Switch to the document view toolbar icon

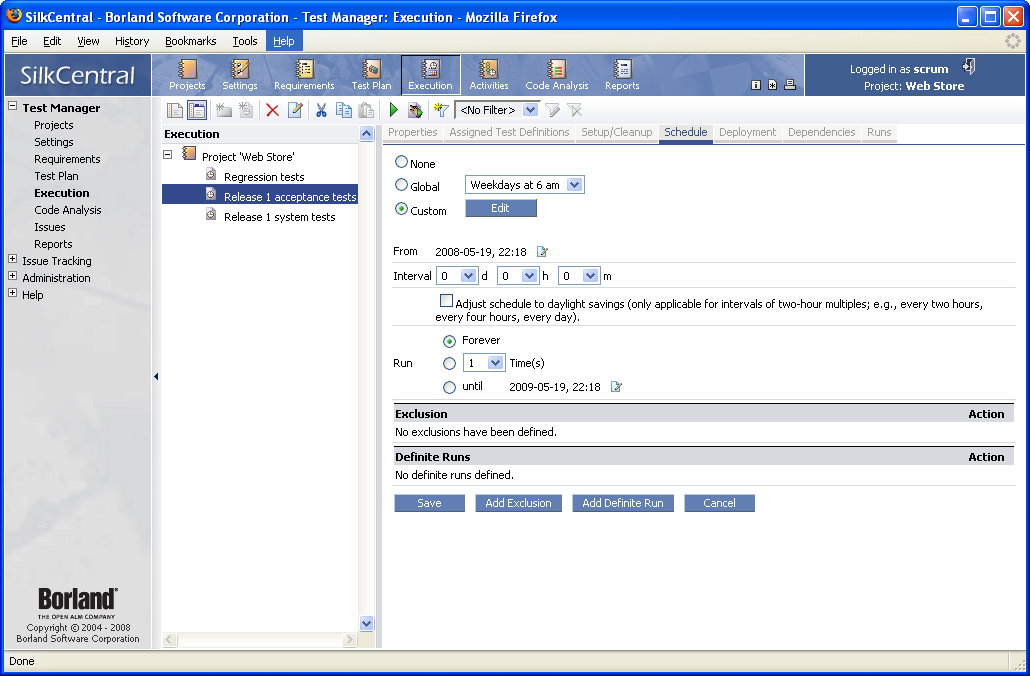pyautogui.click(x=175, y=110)
